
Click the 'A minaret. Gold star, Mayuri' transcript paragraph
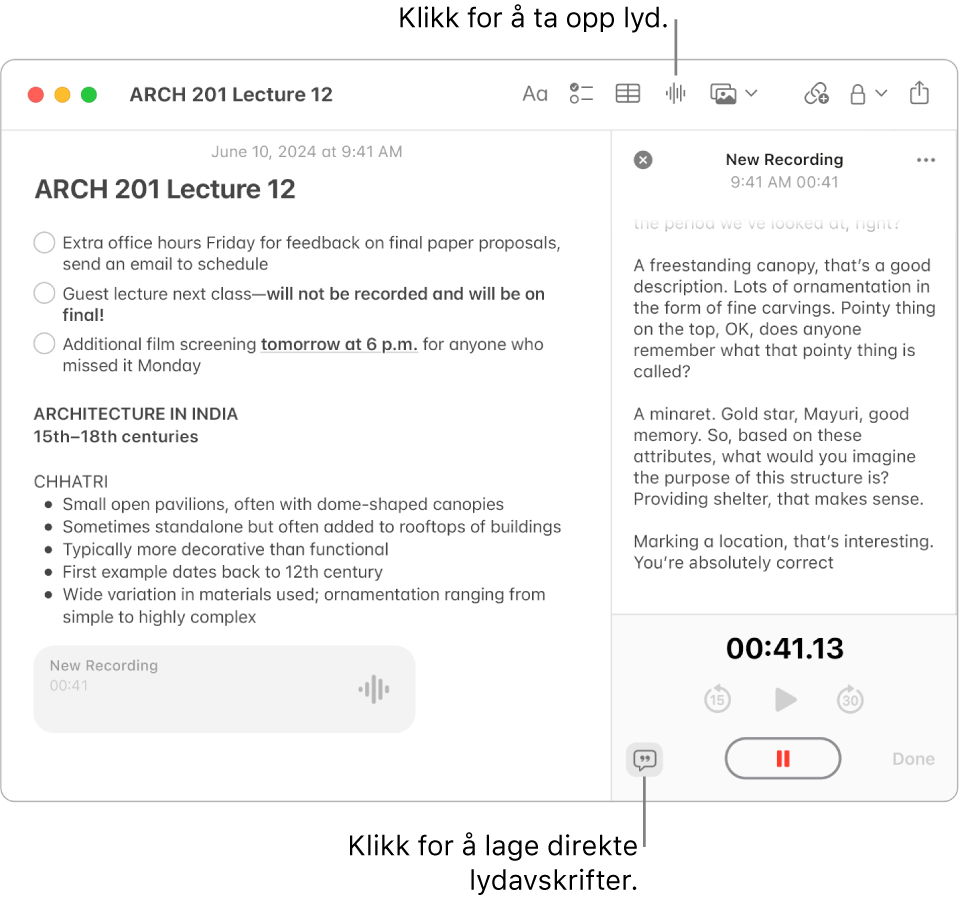(x=778, y=457)
